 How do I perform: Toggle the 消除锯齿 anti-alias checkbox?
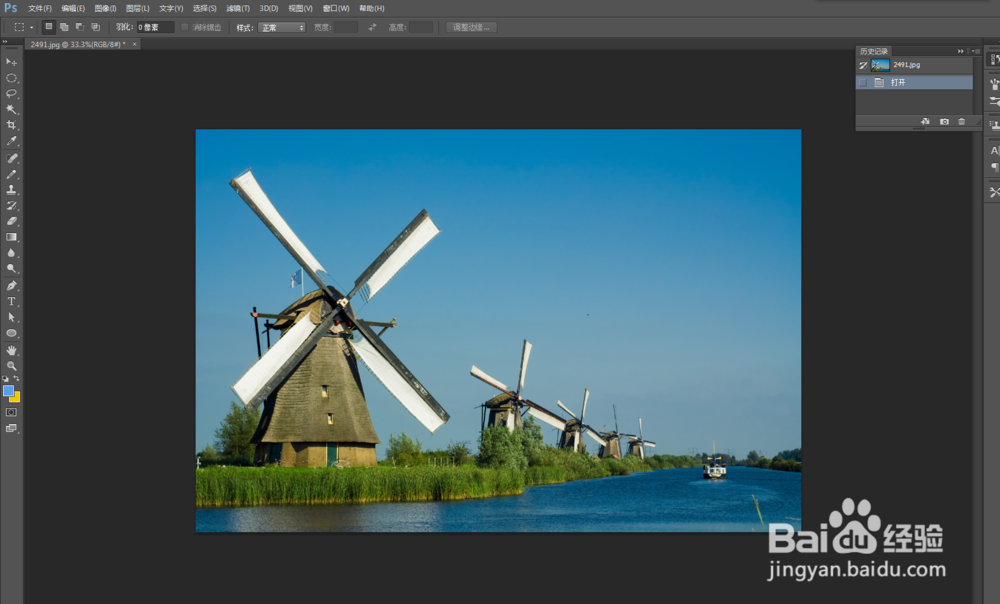[185, 27]
